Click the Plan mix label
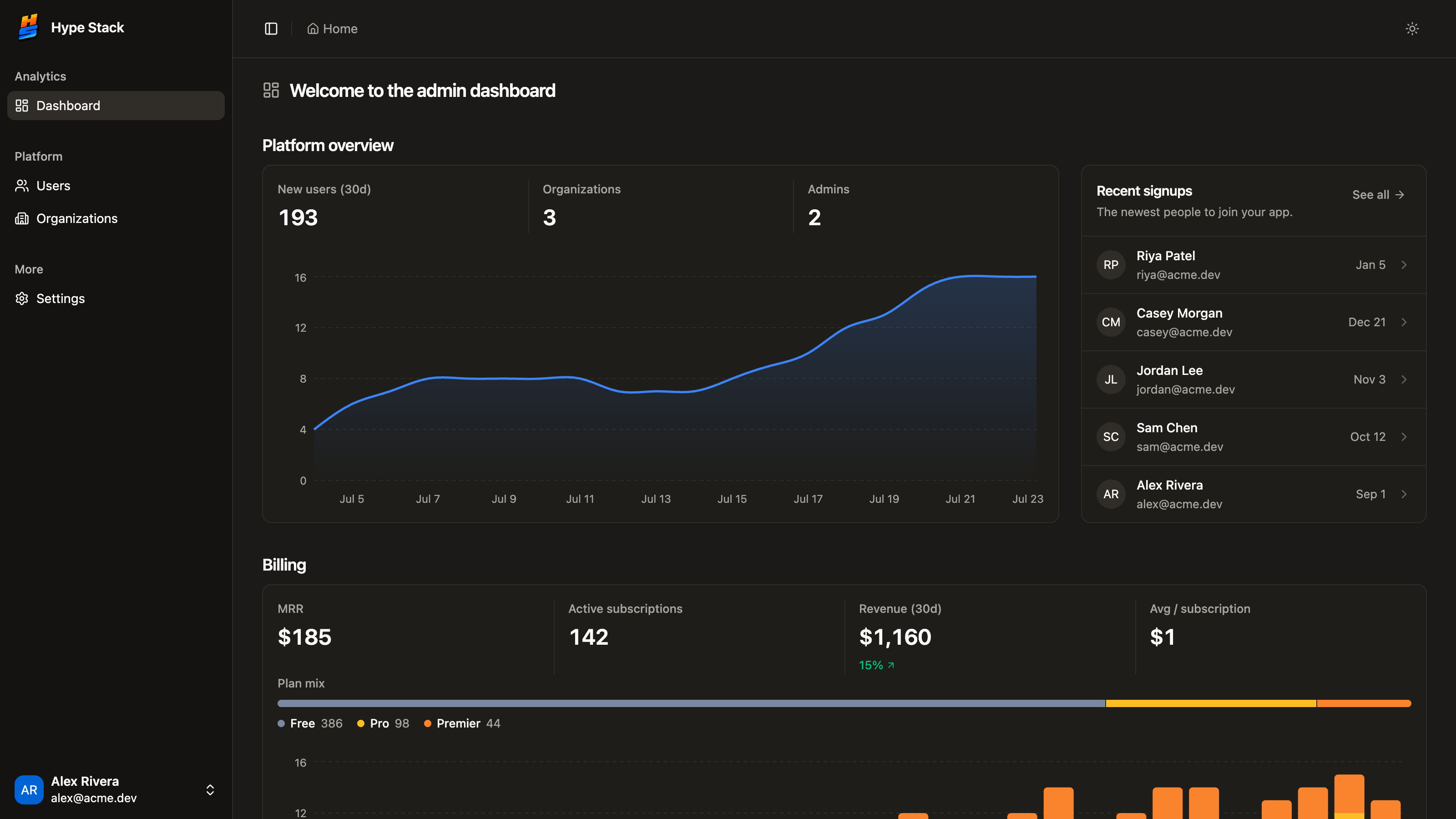The width and height of the screenshot is (1456, 819). tap(301, 683)
